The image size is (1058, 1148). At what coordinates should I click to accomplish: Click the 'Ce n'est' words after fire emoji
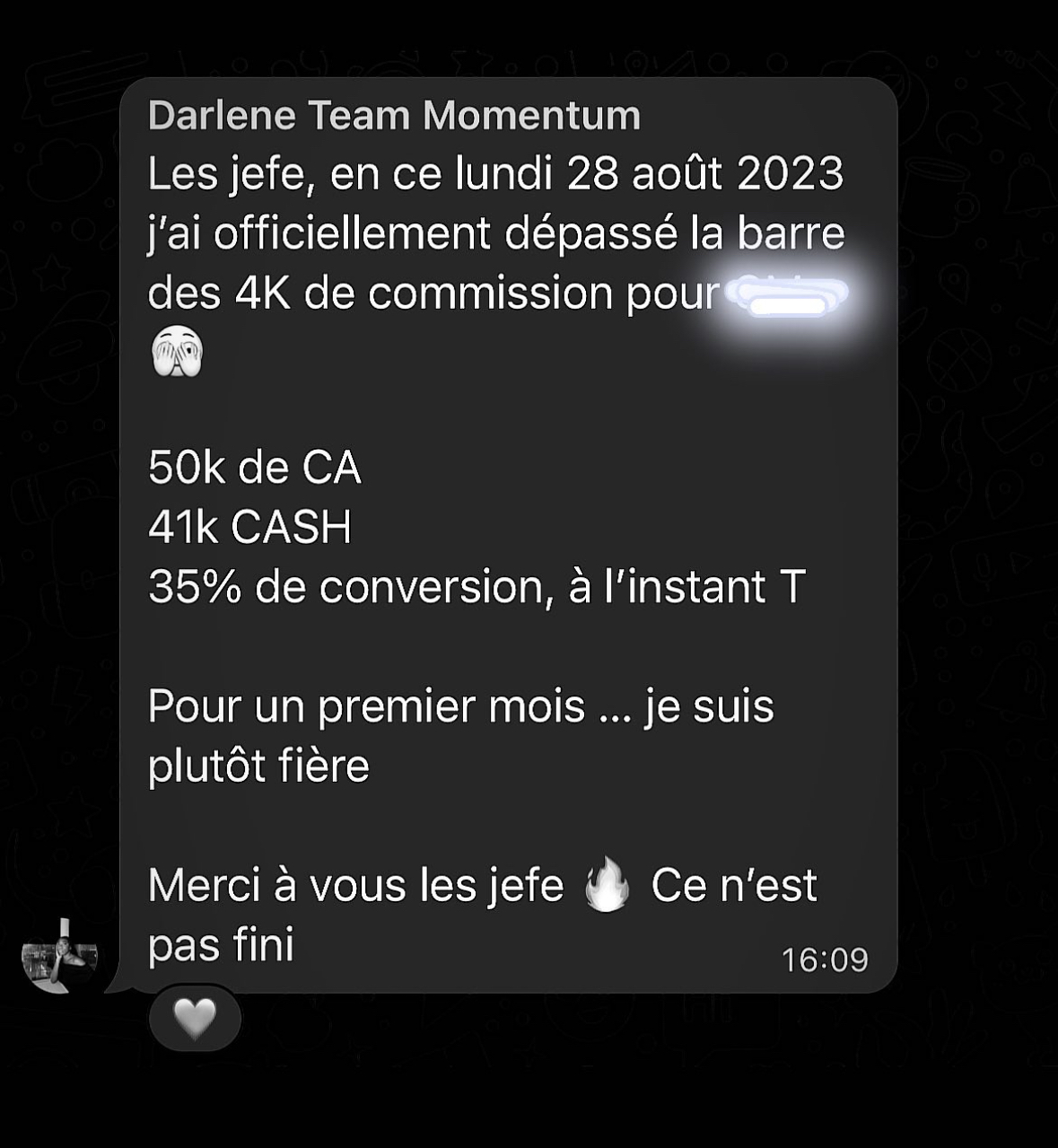coord(734,885)
